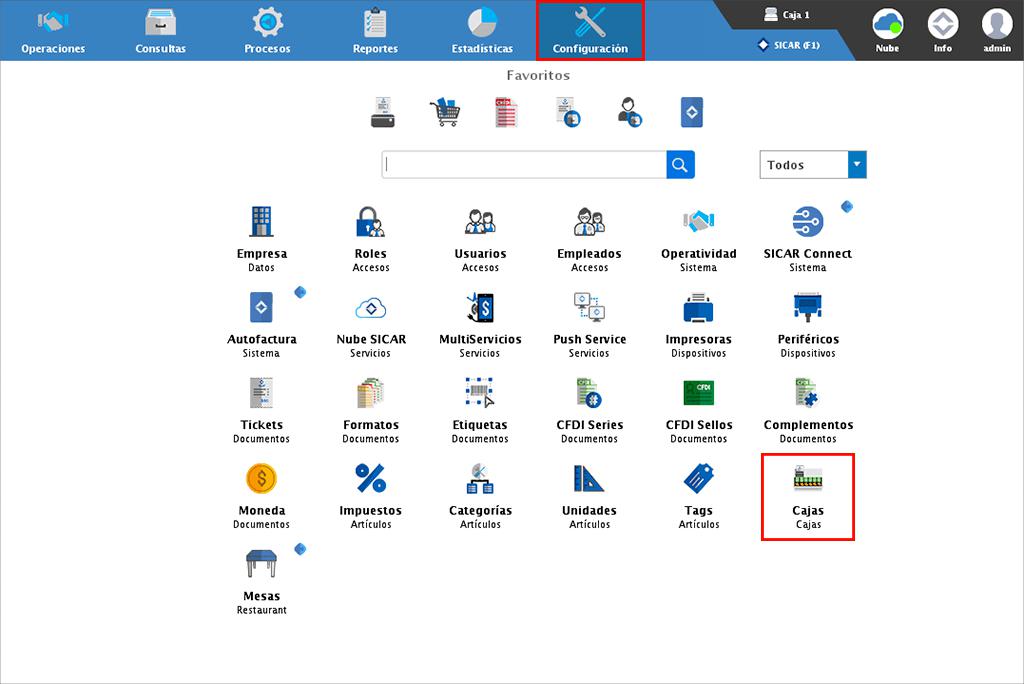Open the Cajas configuration icon
Image resolution: width=1024 pixels, height=684 pixels.
click(x=808, y=480)
